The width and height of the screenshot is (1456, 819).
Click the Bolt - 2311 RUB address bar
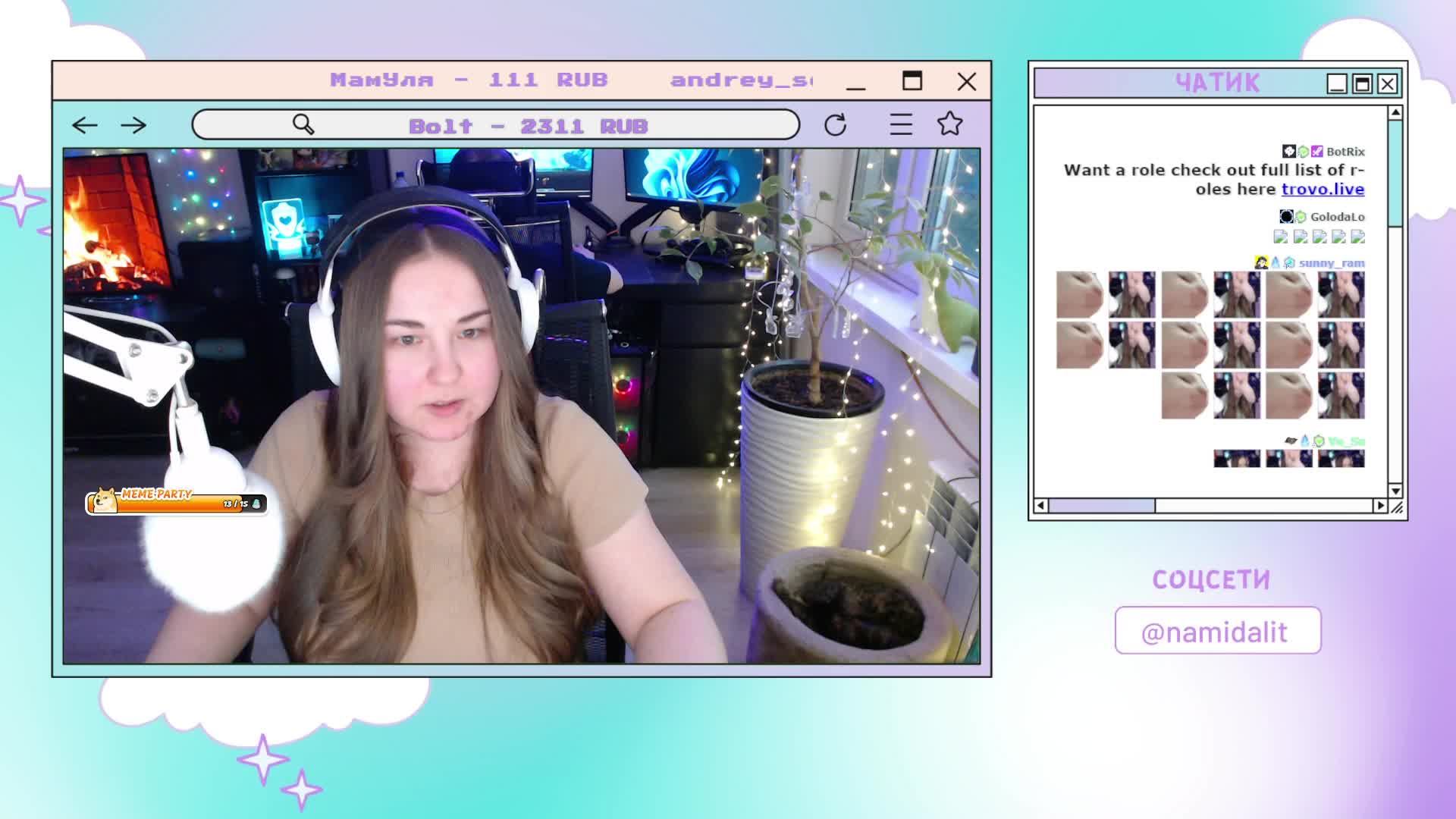(528, 126)
